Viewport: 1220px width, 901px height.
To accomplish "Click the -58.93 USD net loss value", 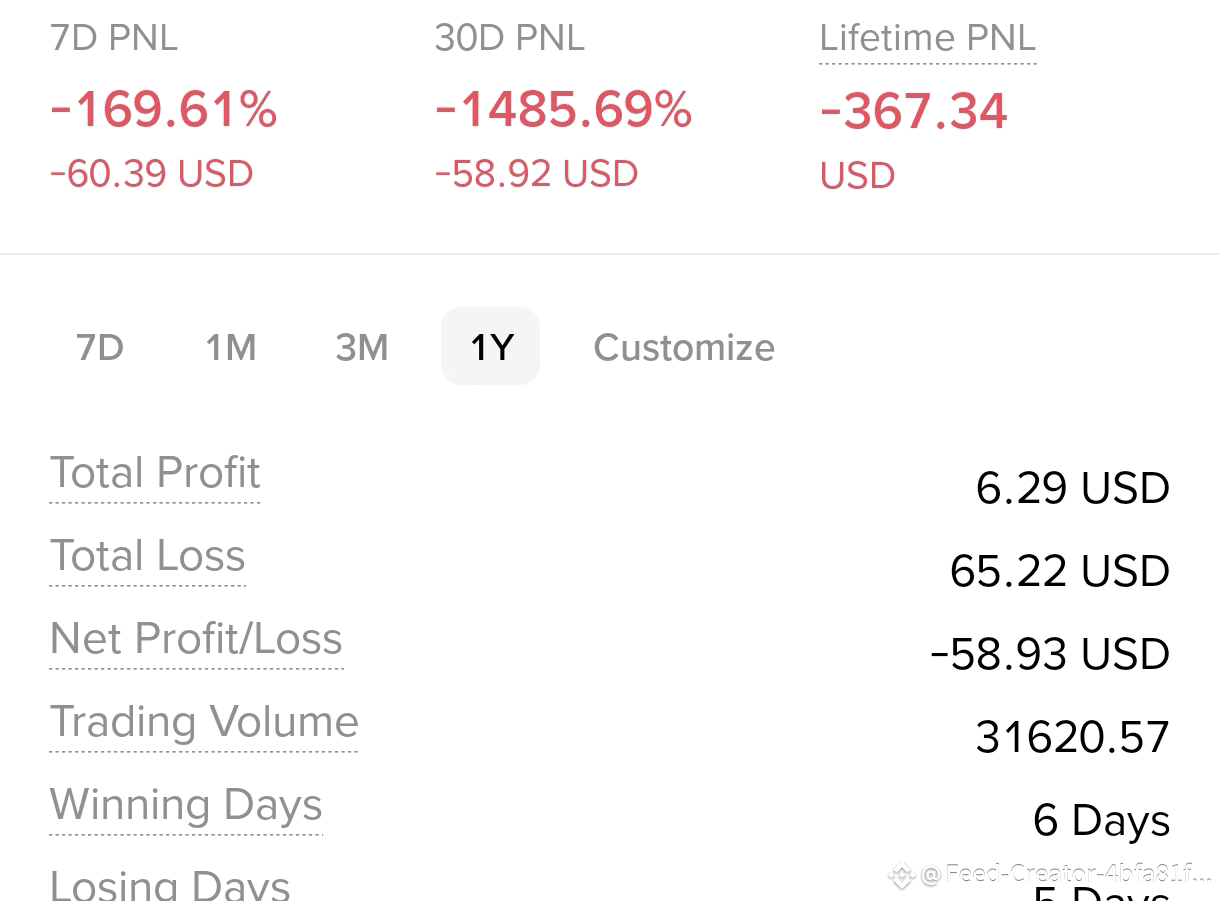I will point(1050,654).
